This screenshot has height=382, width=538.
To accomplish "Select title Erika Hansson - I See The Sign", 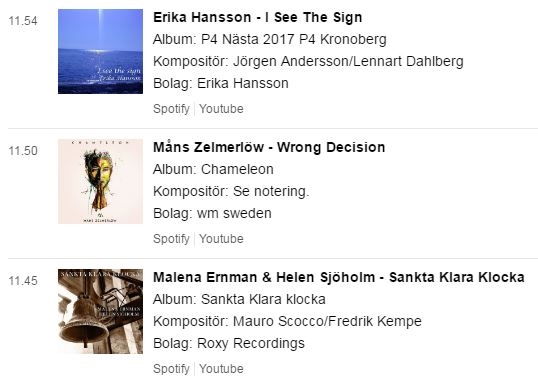I will tap(258, 18).
